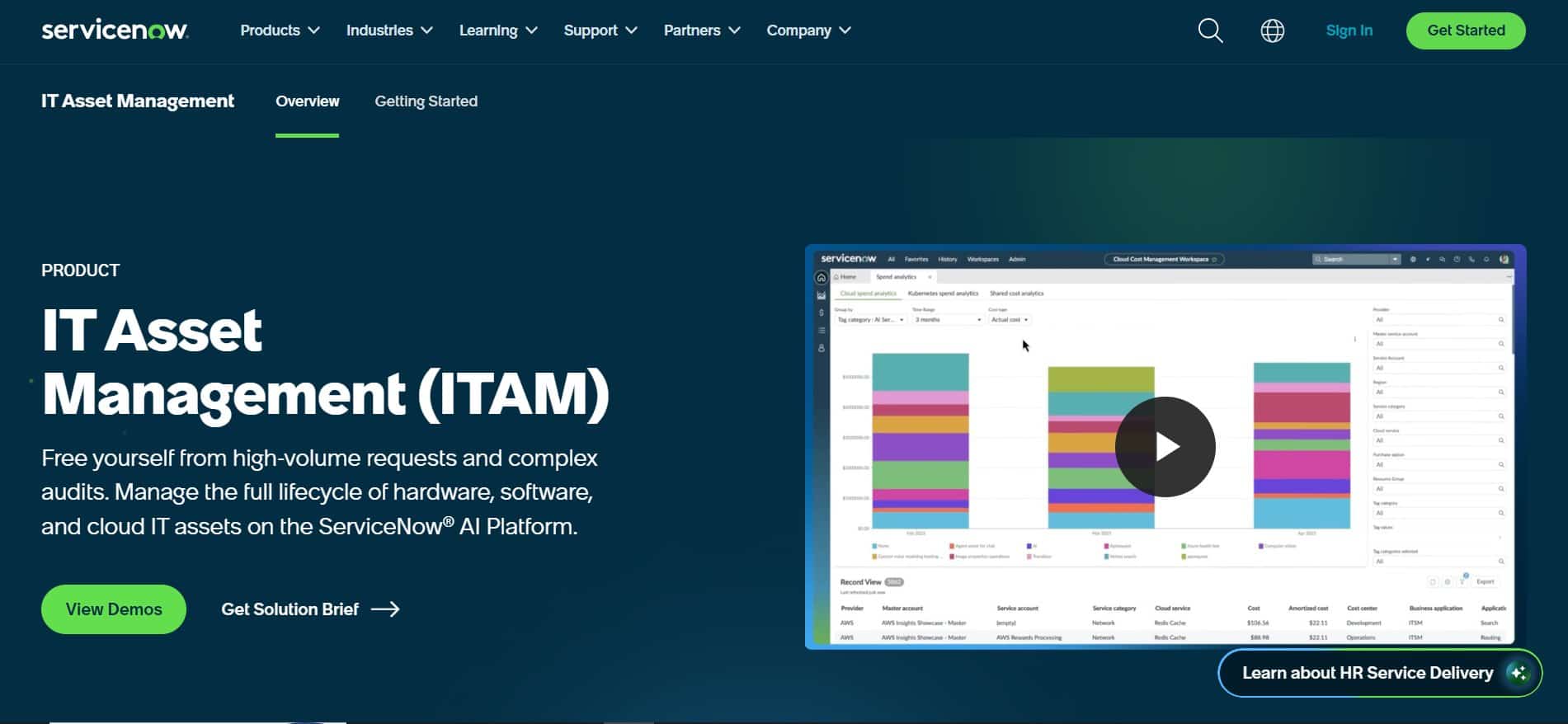Click the IT Asset Management title link
The image size is (1568, 724).
tap(138, 101)
